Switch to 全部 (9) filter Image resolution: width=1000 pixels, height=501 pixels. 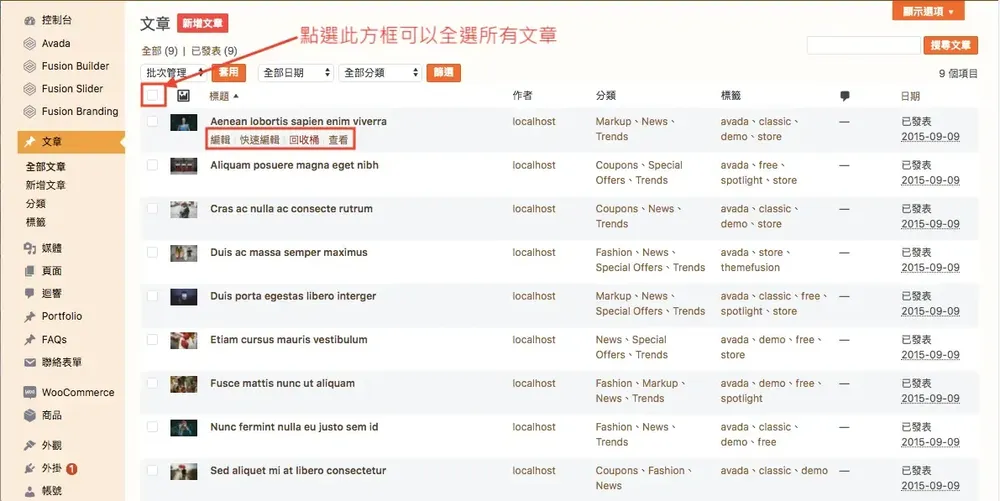[159, 50]
